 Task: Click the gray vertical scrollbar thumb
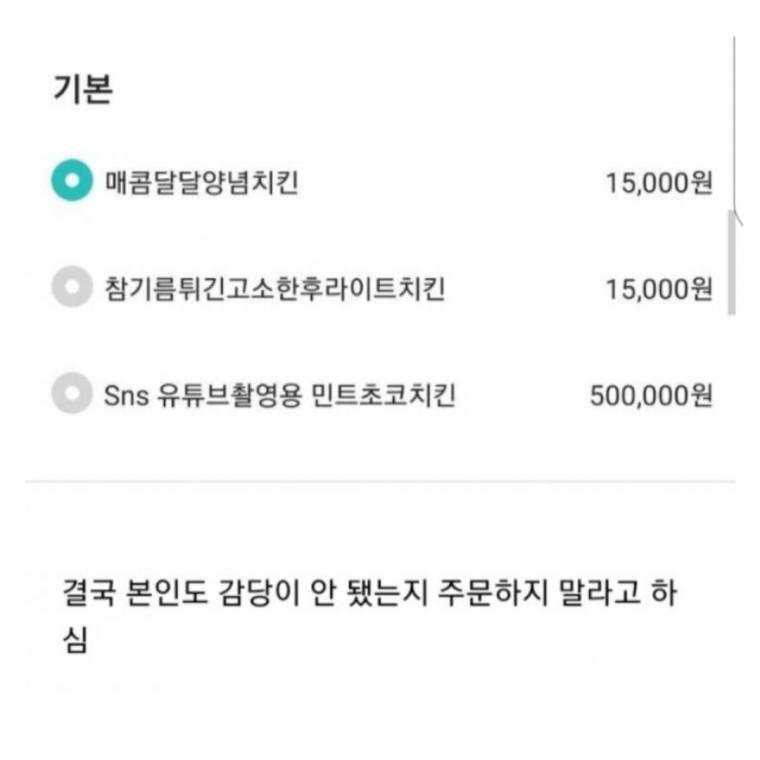731,262
